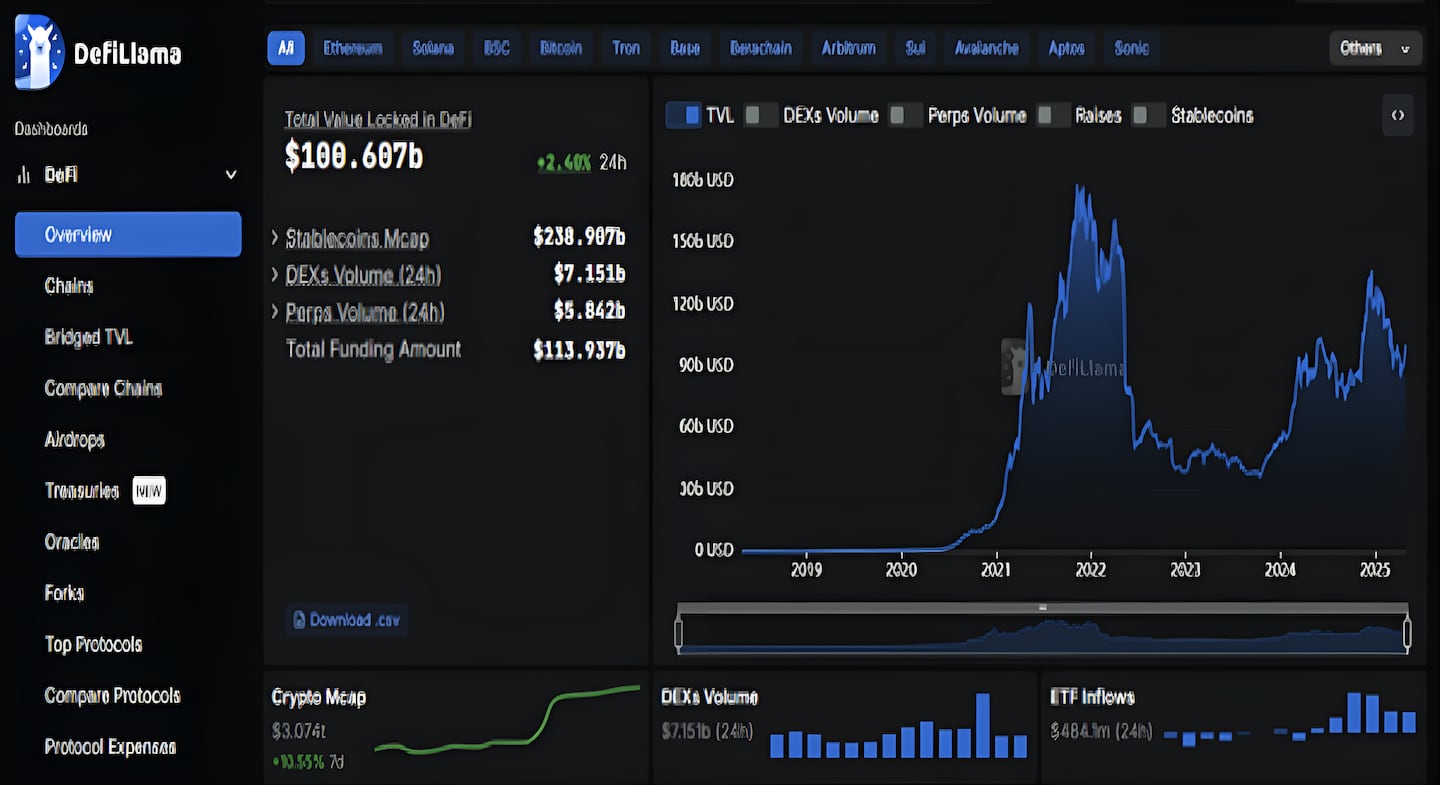Open Protocol Expenses in sidebar

click(111, 747)
